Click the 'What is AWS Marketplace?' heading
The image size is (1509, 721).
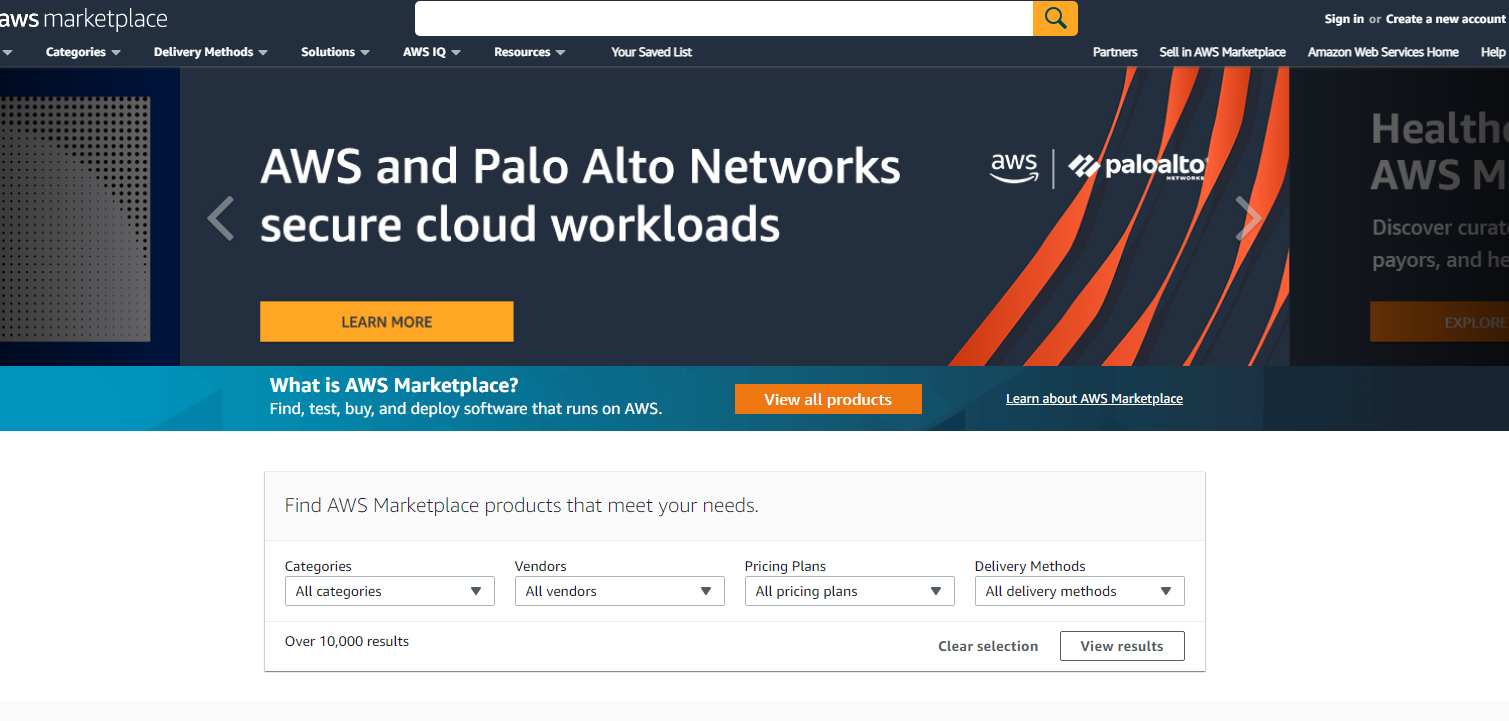tap(394, 385)
